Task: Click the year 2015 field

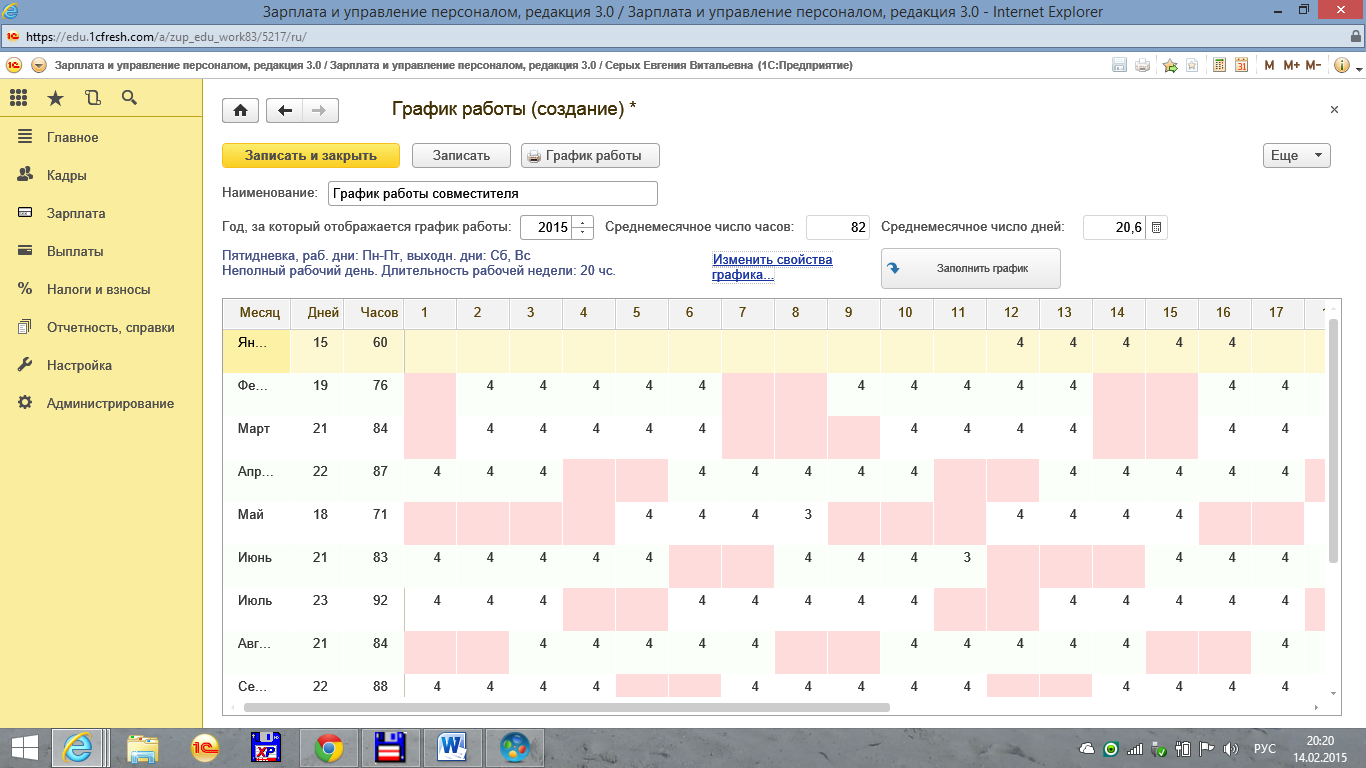Action: coord(547,227)
